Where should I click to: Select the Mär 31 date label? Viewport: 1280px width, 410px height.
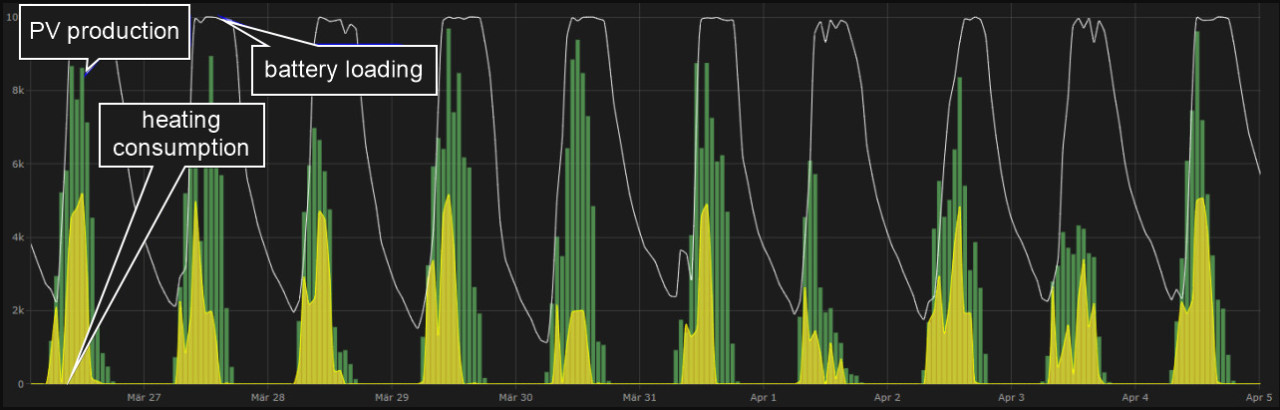point(639,397)
